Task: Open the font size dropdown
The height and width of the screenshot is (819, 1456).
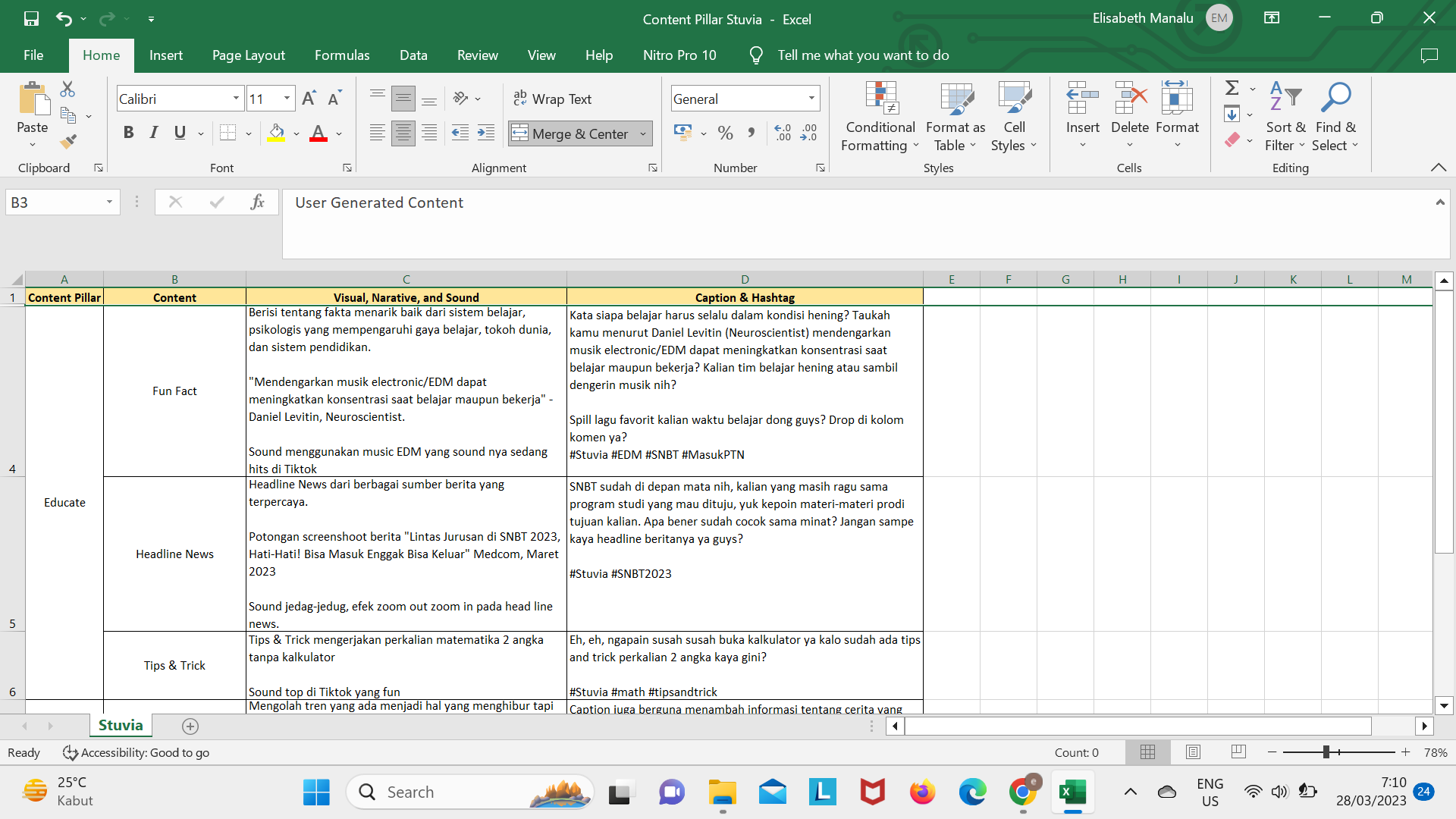Action: point(287,99)
